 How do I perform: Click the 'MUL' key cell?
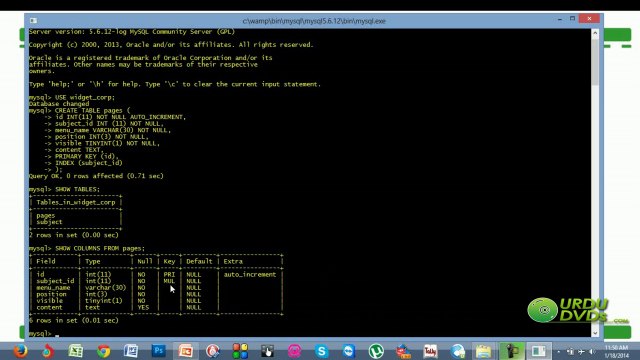[169, 281]
